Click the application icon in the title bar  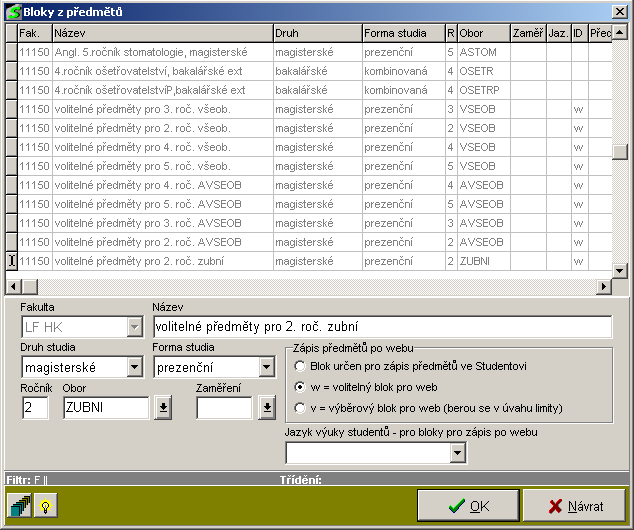[11, 11]
